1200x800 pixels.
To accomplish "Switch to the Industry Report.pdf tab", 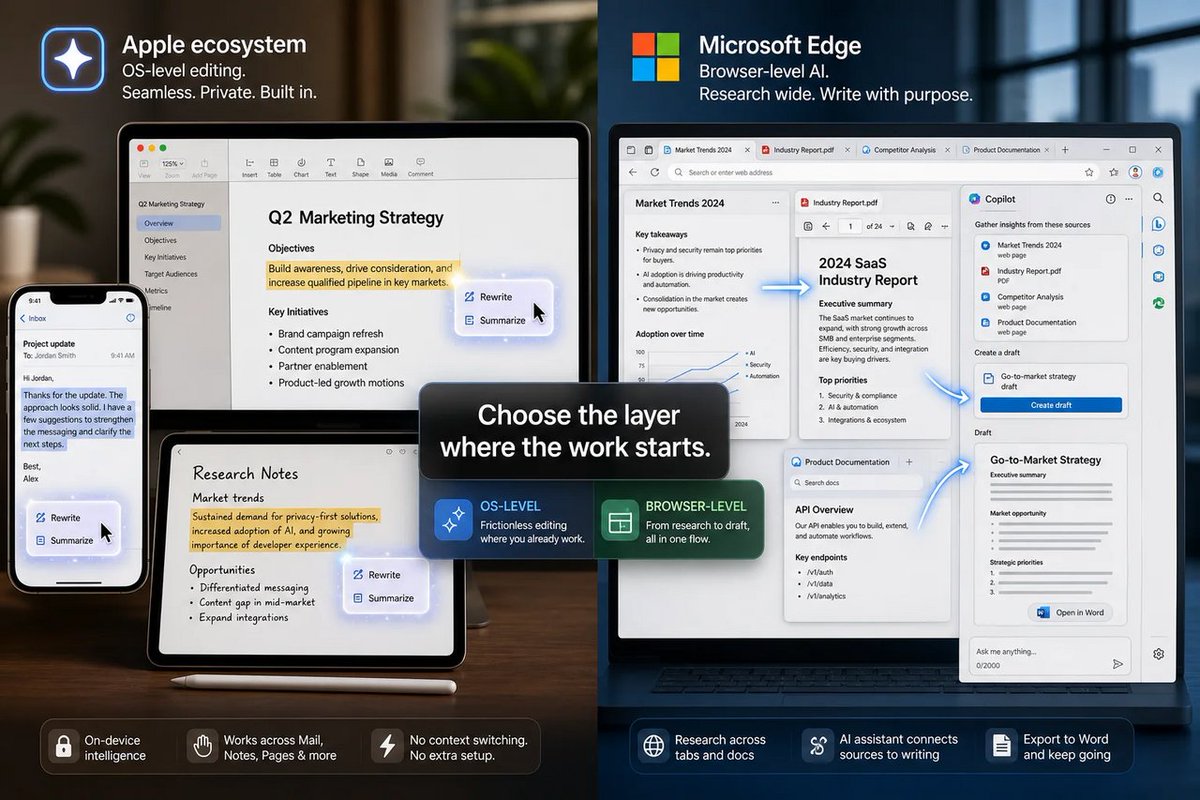I will (804, 150).
